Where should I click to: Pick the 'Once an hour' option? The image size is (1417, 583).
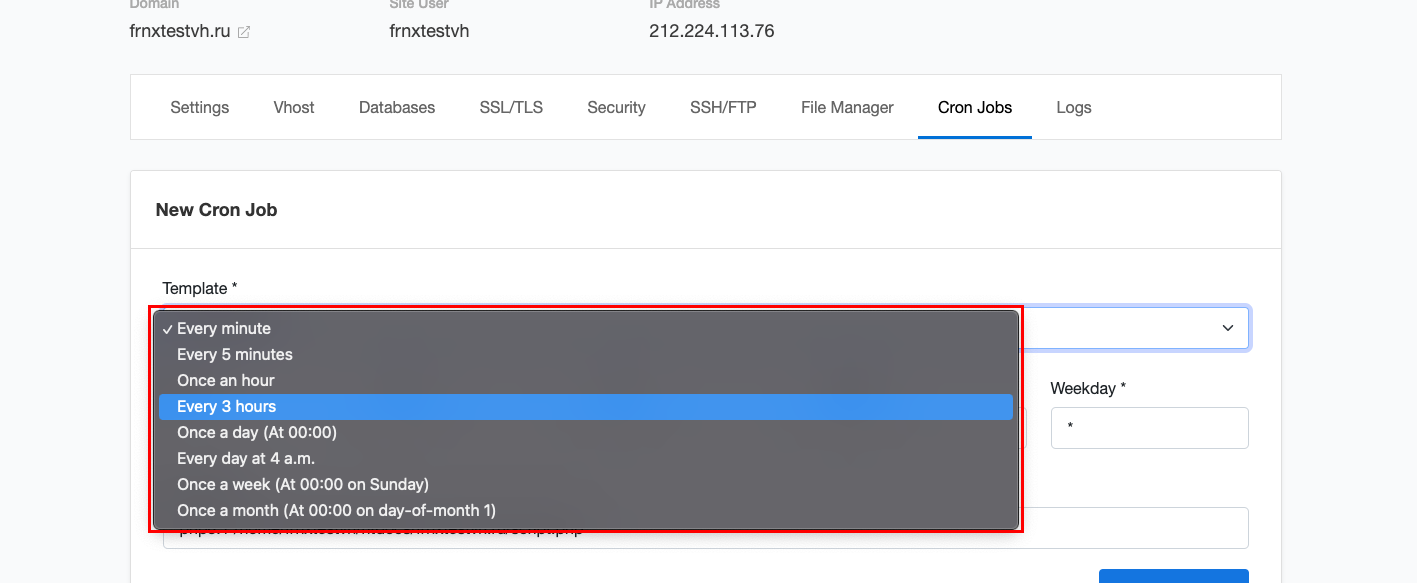coord(586,380)
